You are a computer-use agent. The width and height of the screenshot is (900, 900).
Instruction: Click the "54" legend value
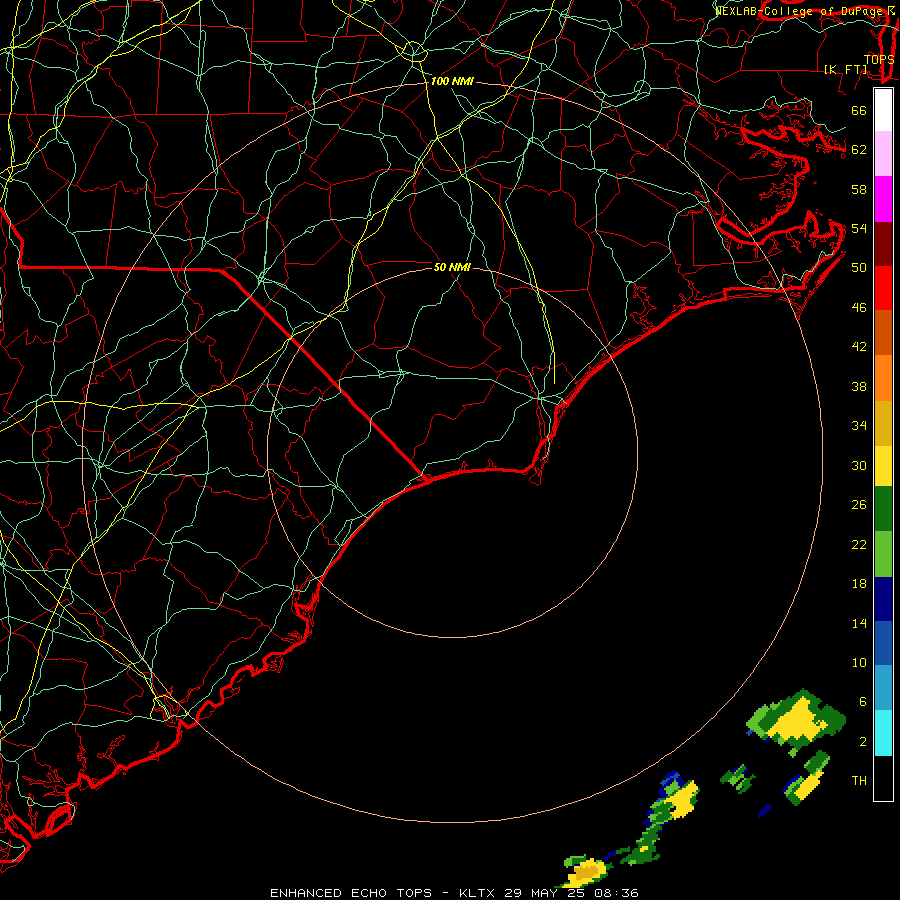coord(859,228)
